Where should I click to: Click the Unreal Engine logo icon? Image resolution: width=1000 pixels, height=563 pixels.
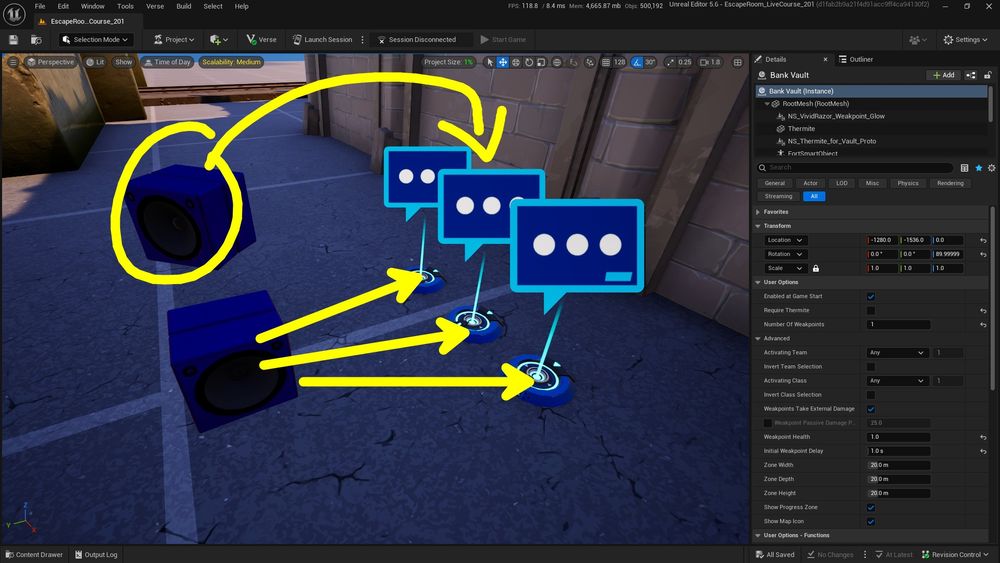pyautogui.click(x=14, y=13)
